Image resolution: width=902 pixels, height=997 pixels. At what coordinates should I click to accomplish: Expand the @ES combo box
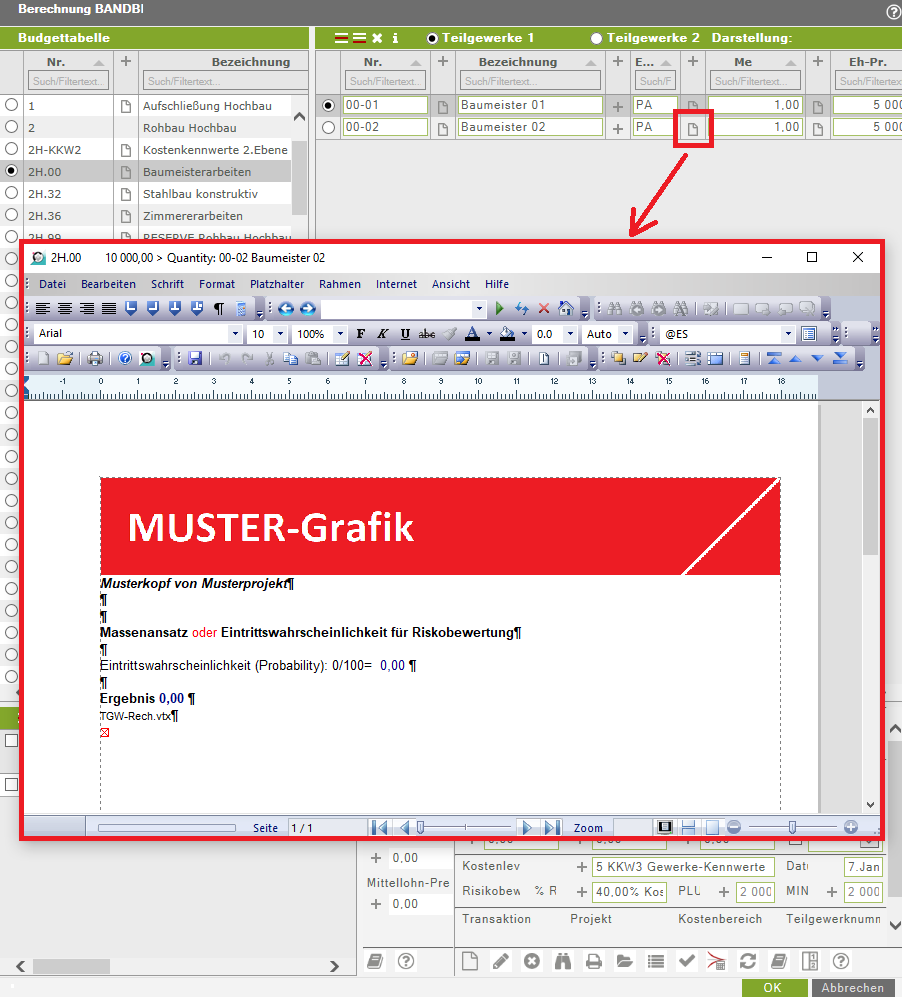pyautogui.click(x=788, y=334)
